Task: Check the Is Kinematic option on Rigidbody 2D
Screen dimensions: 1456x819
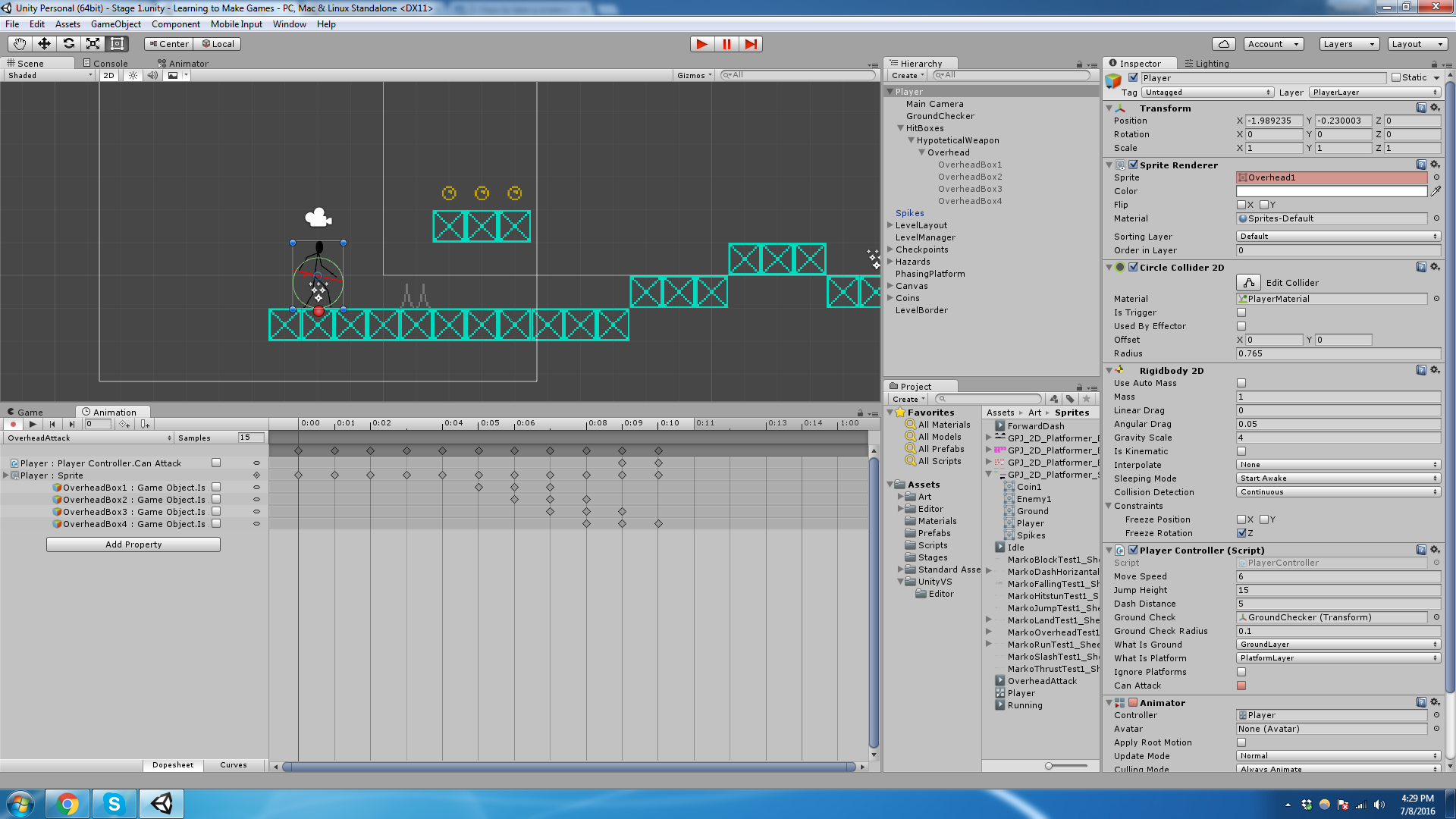Action: (x=1241, y=451)
